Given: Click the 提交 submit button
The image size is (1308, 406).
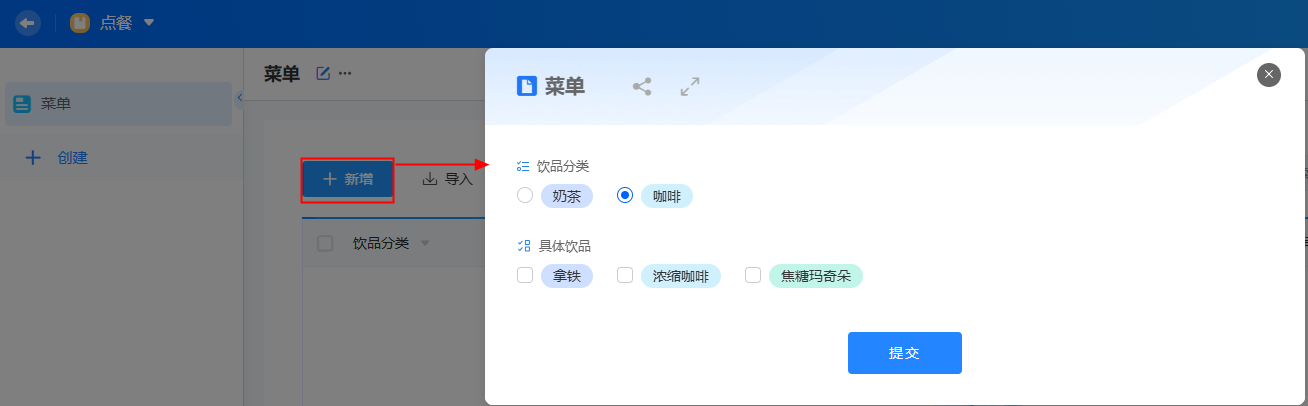Looking at the screenshot, I should point(905,353).
